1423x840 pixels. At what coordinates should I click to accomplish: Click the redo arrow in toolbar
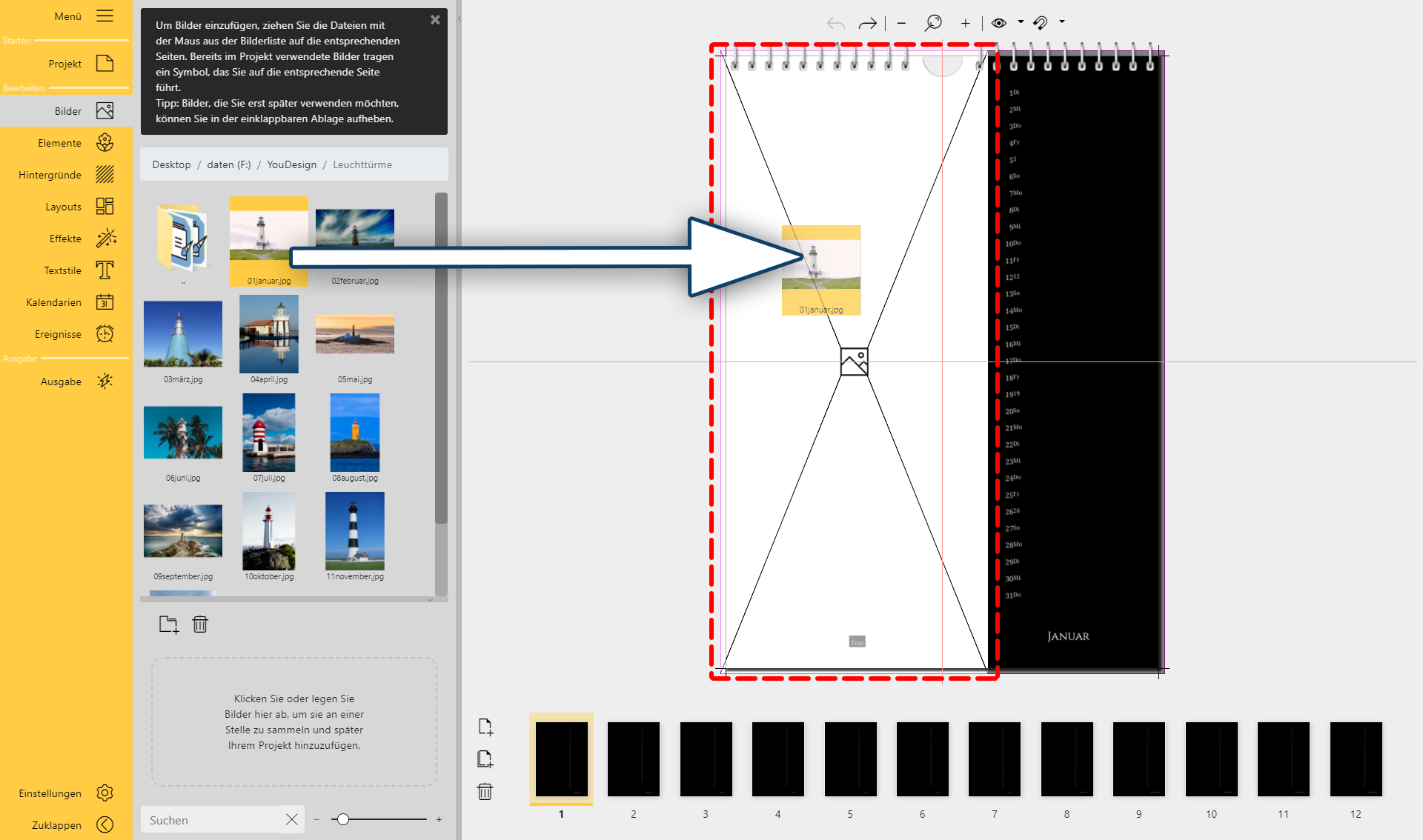click(867, 24)
